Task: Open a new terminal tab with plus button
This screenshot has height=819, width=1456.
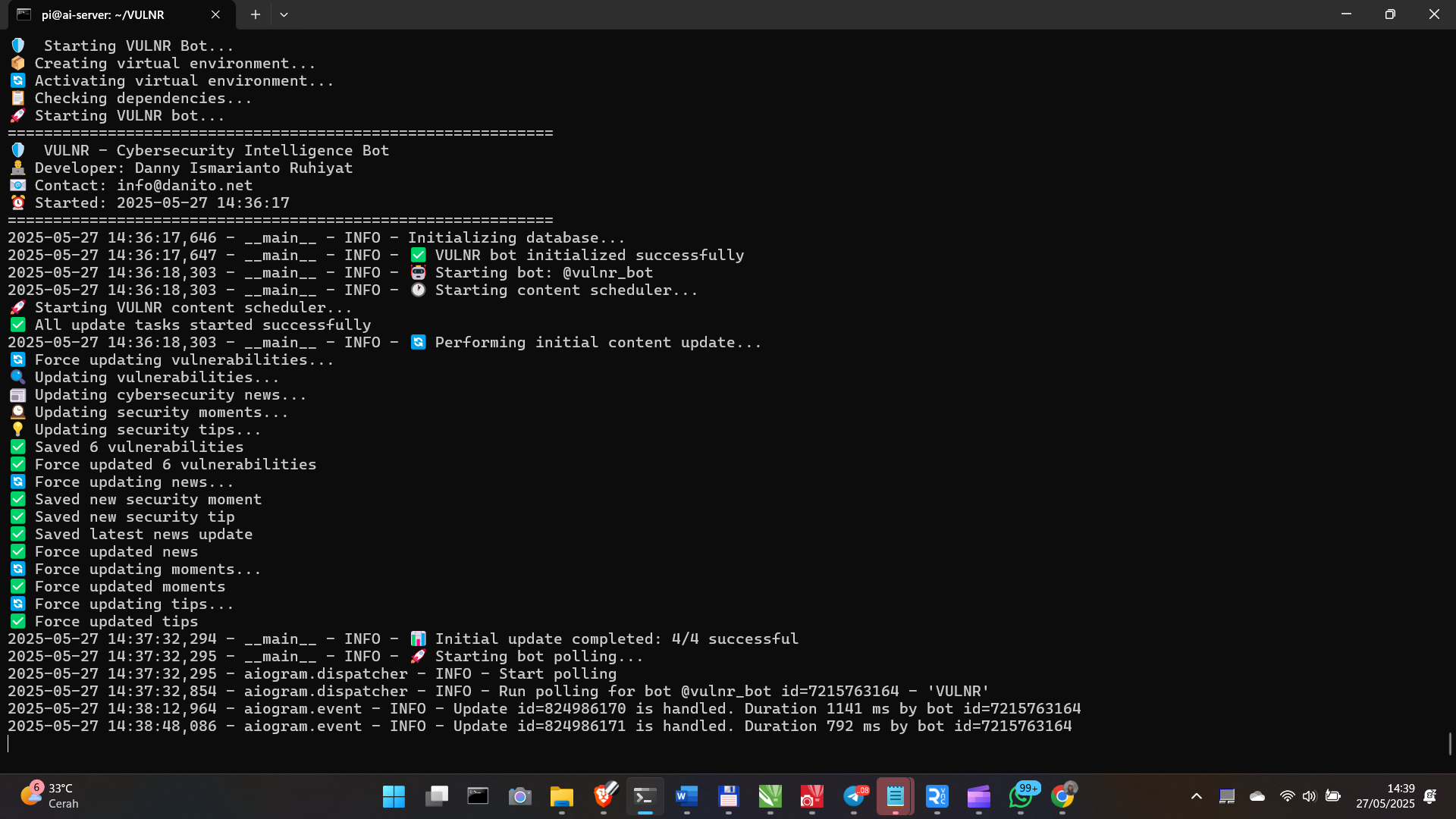Action: click(256, 14)
